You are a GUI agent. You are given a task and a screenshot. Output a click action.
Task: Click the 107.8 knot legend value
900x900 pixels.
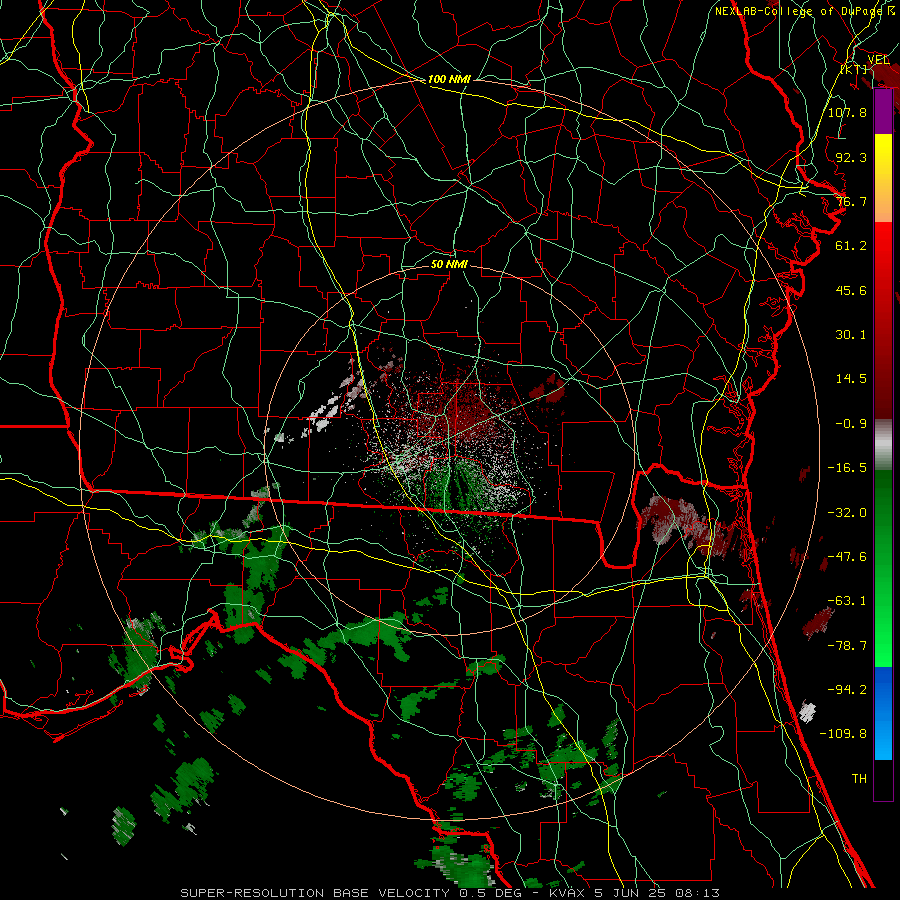click(x=847, y=112)
